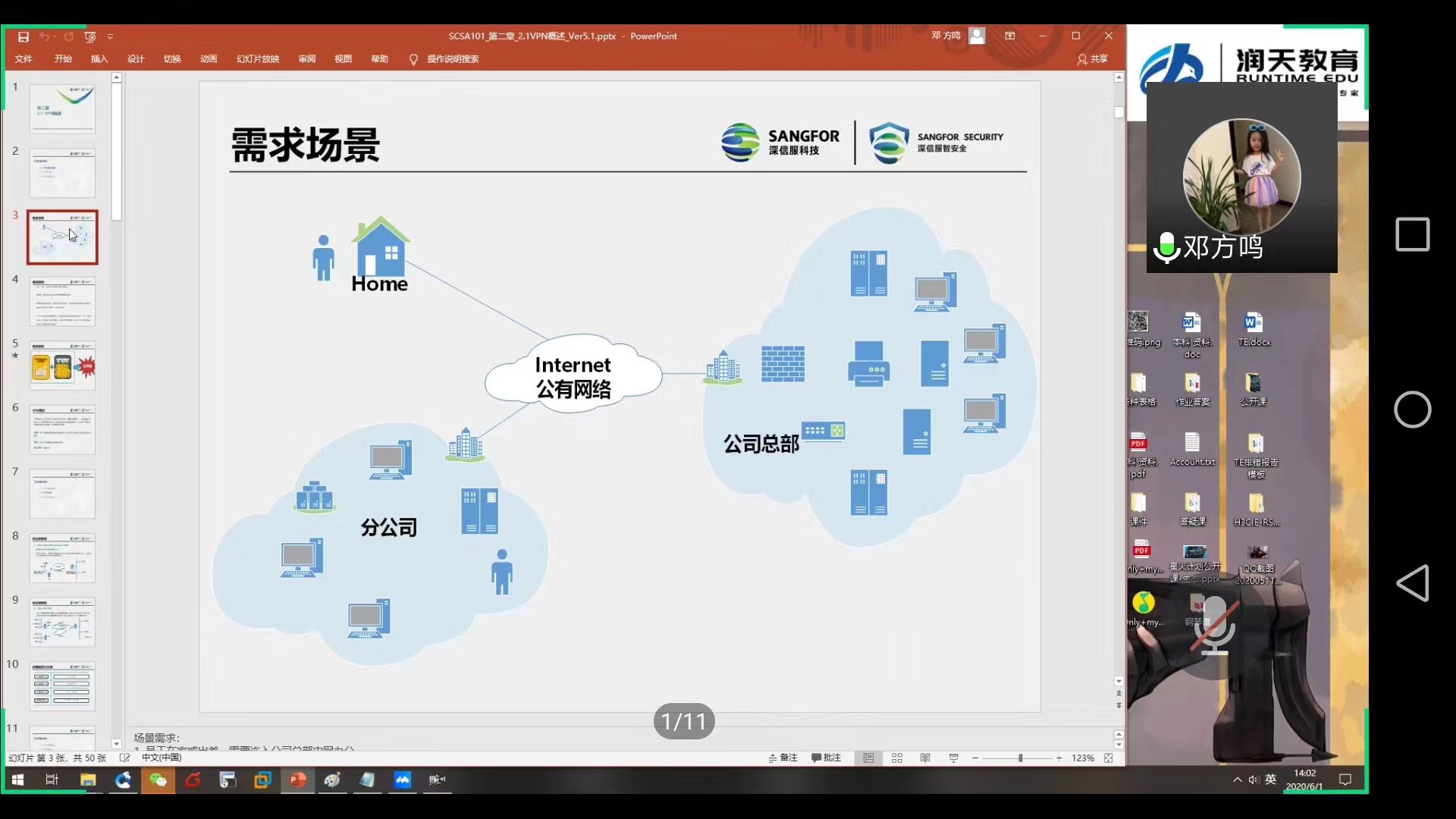Start slideshow from status bar icon

point(954,758)
